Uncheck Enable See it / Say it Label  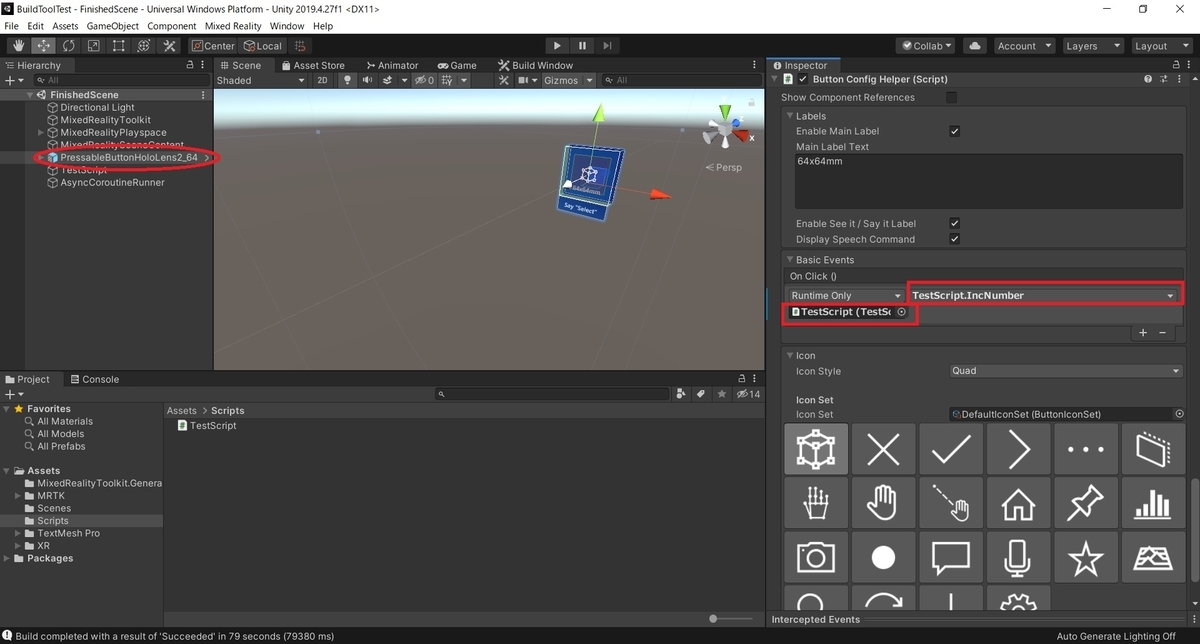[954, 224]
